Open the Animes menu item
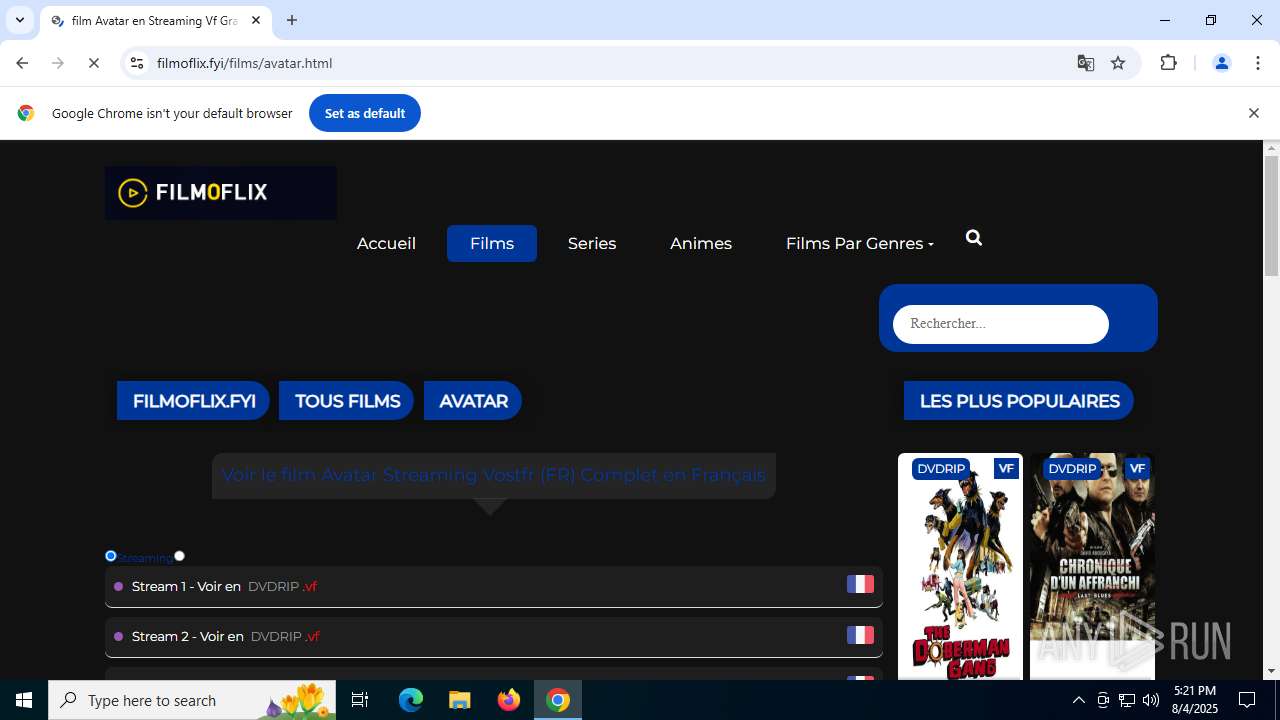 pos(701,243)
